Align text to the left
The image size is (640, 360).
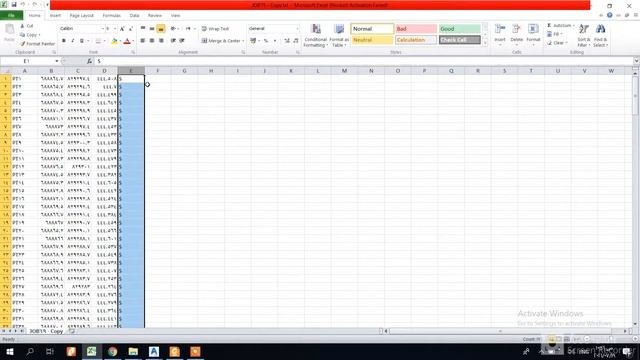143,41
